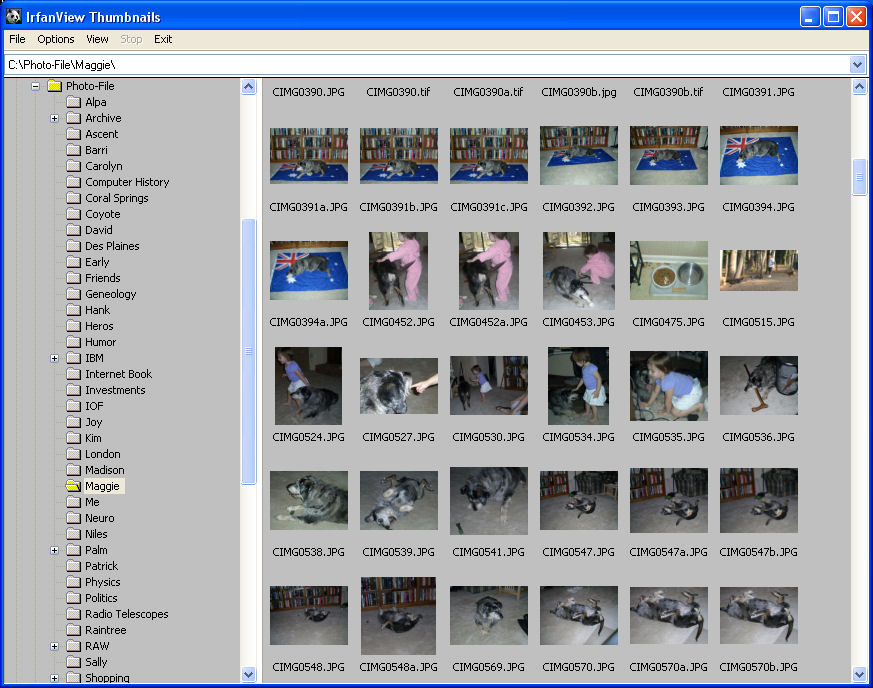This screenshot has width=873, height=688.
Task: Click the Humor folder icon
Action: tap(73, 342)
